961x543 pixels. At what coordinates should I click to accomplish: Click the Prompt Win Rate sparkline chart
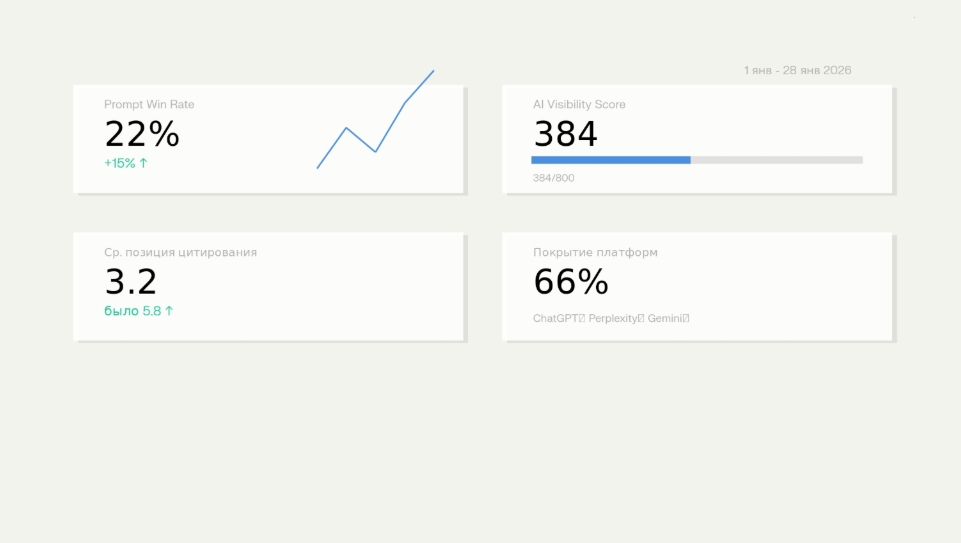pyautogui.click(x=375, y=120)
